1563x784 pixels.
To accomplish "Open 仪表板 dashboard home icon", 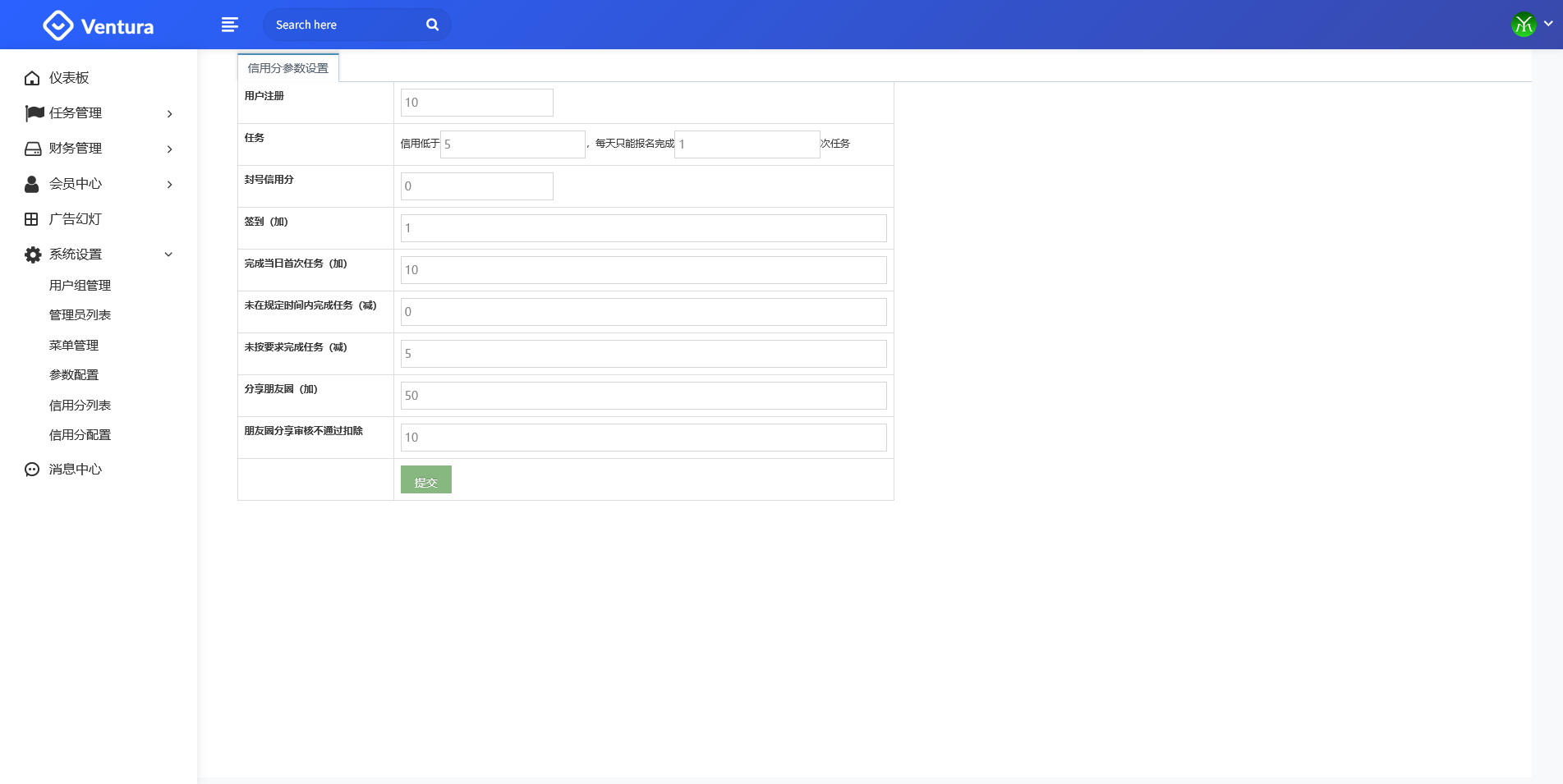I will 32,78.
